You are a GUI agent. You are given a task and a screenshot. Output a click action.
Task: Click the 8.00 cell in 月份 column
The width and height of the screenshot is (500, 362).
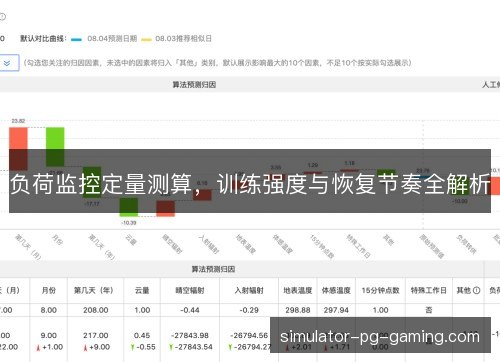pos(49,310)
